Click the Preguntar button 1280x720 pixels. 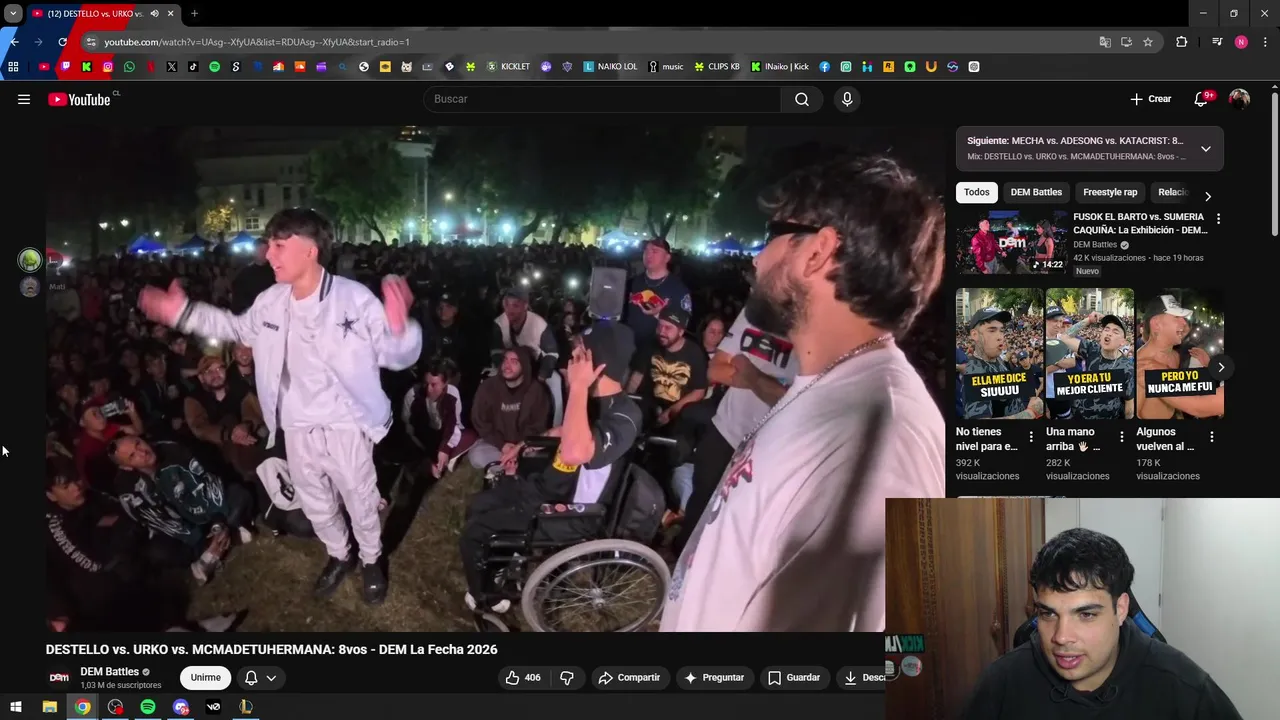tap(714, 677)
